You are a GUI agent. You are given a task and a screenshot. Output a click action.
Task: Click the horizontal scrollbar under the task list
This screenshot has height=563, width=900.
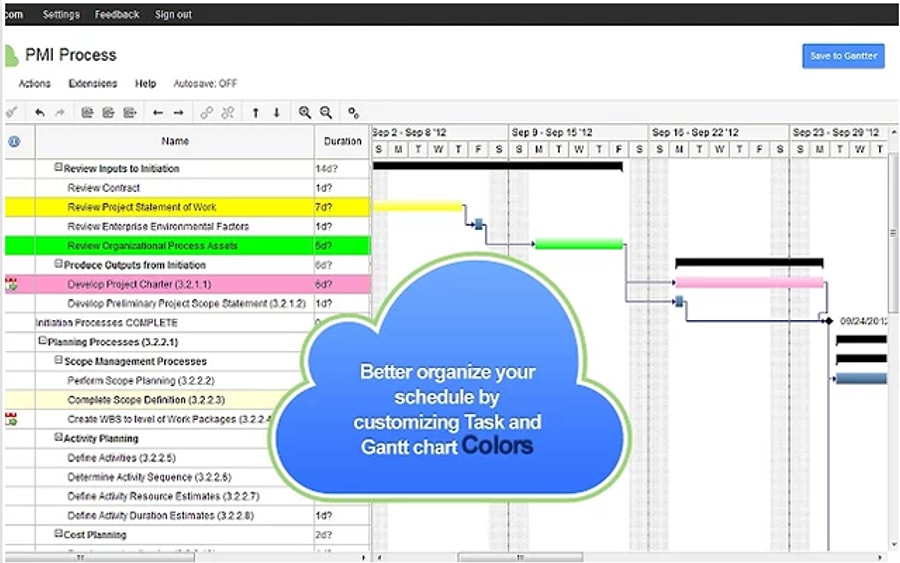(100, 557)
